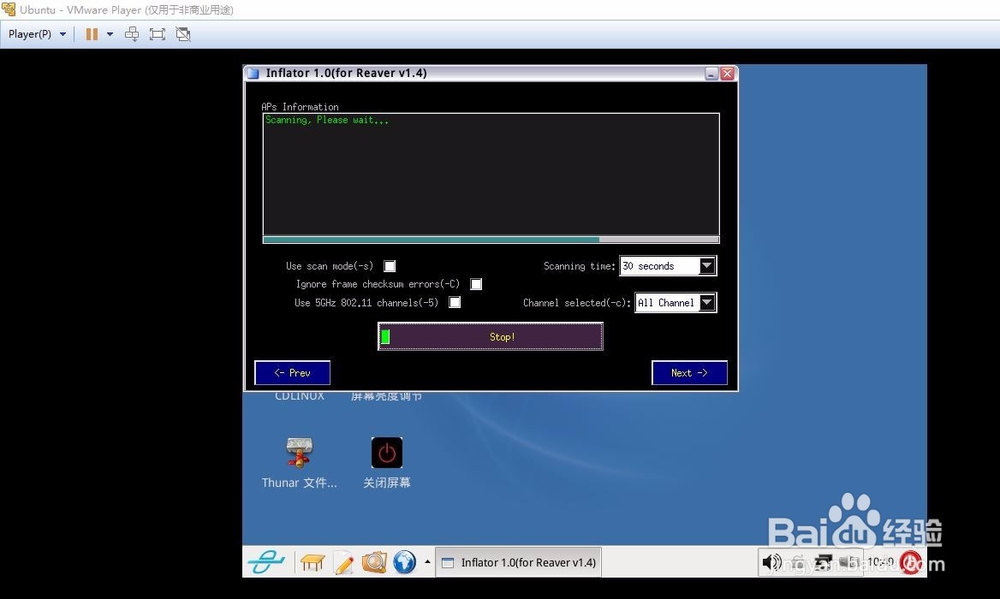Screen dimensions: 1000x599
Task: Open the Channel selected dropdown showing All Channel
Action: click(675, 302)
